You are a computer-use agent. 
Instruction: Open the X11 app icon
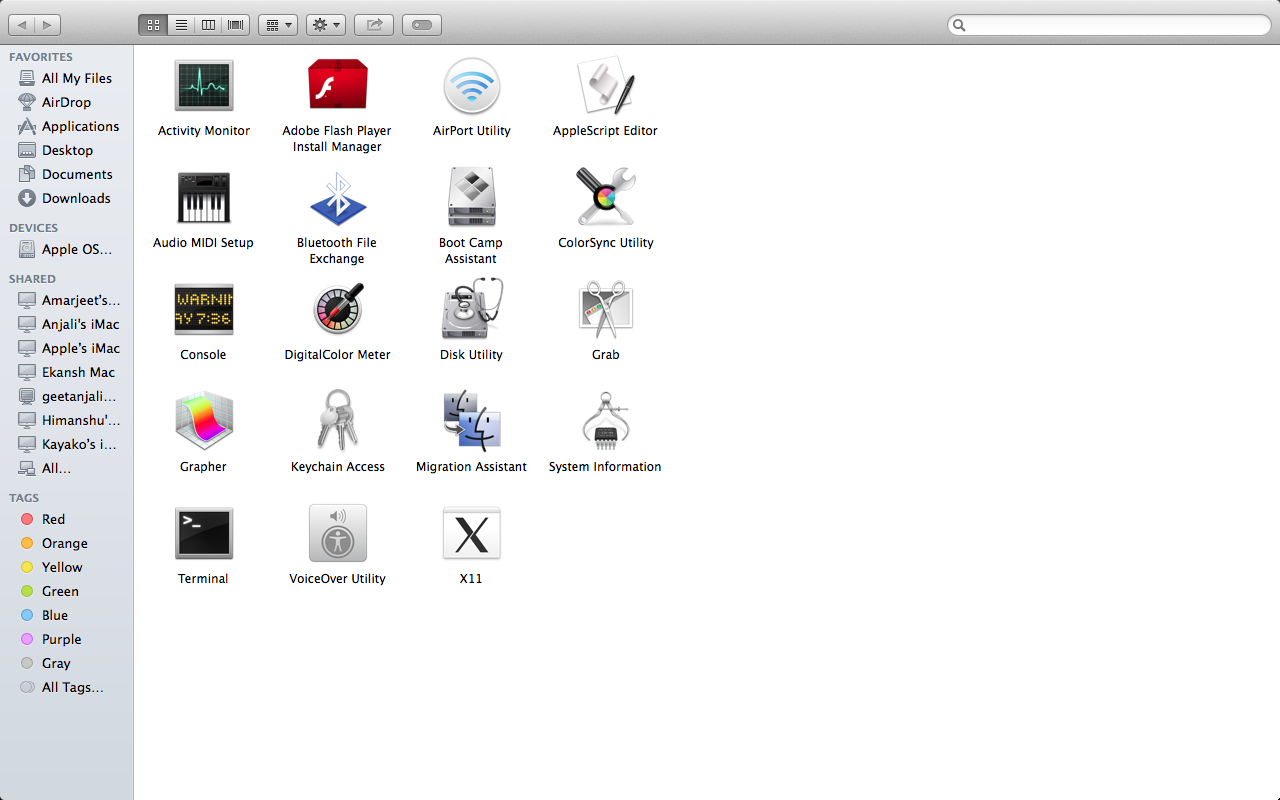coord(471,533)
